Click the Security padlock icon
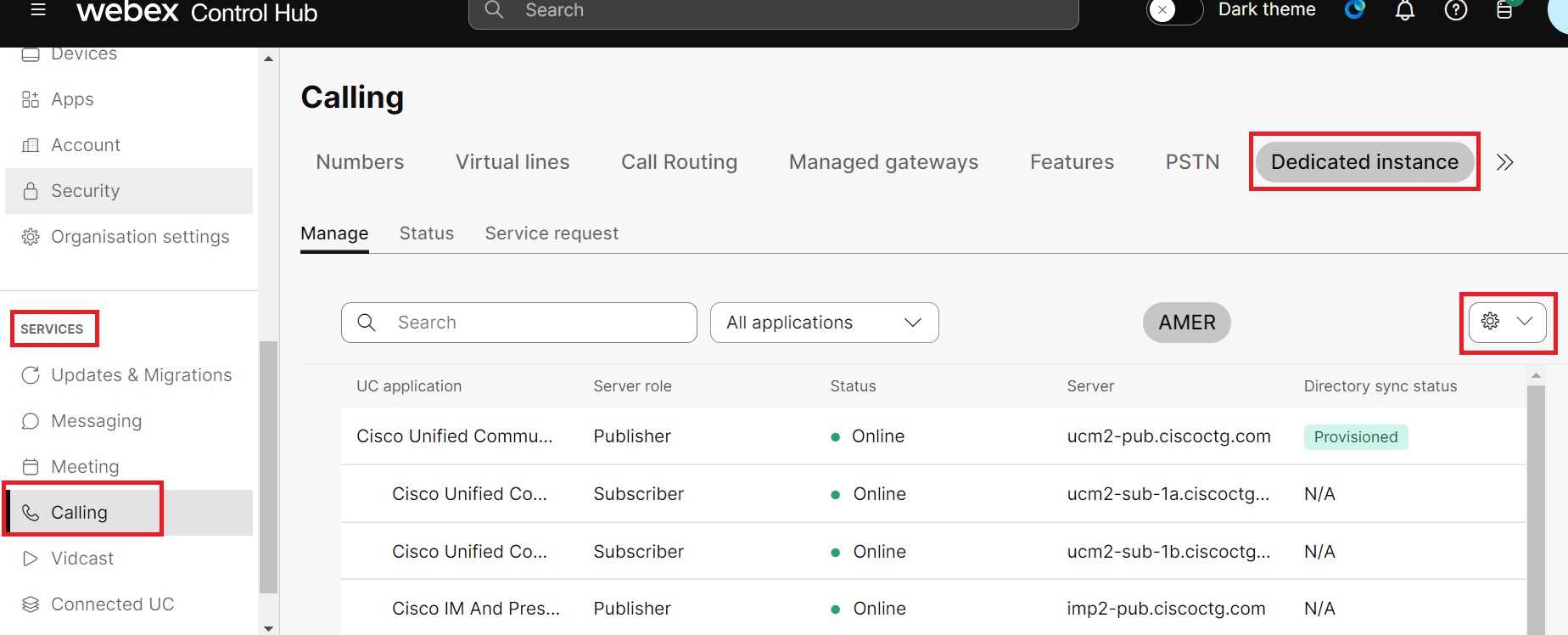The width and height of the screenshot is (1568, 635). 31,191
